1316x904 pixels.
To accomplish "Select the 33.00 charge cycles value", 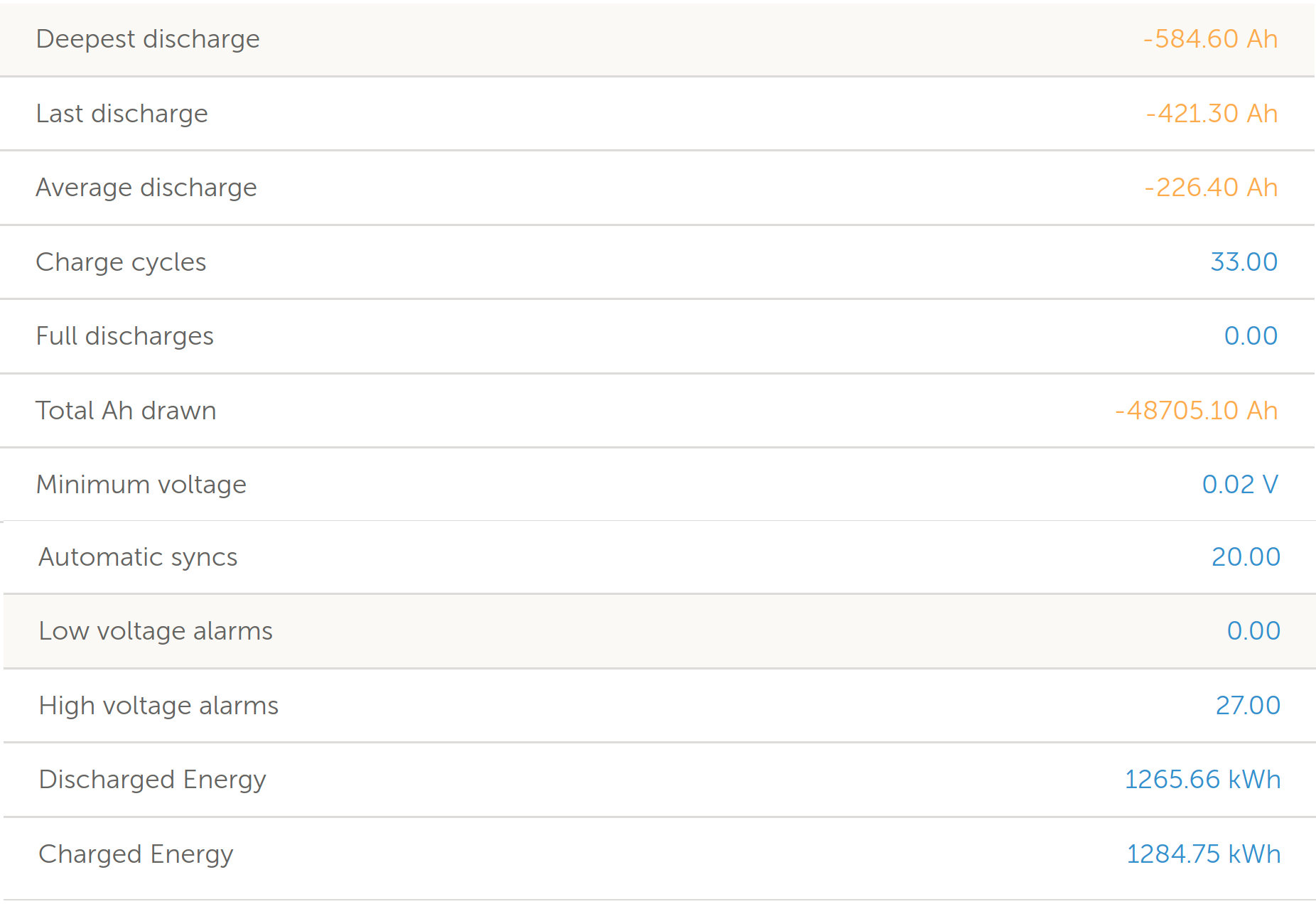I will (1244, 262).
